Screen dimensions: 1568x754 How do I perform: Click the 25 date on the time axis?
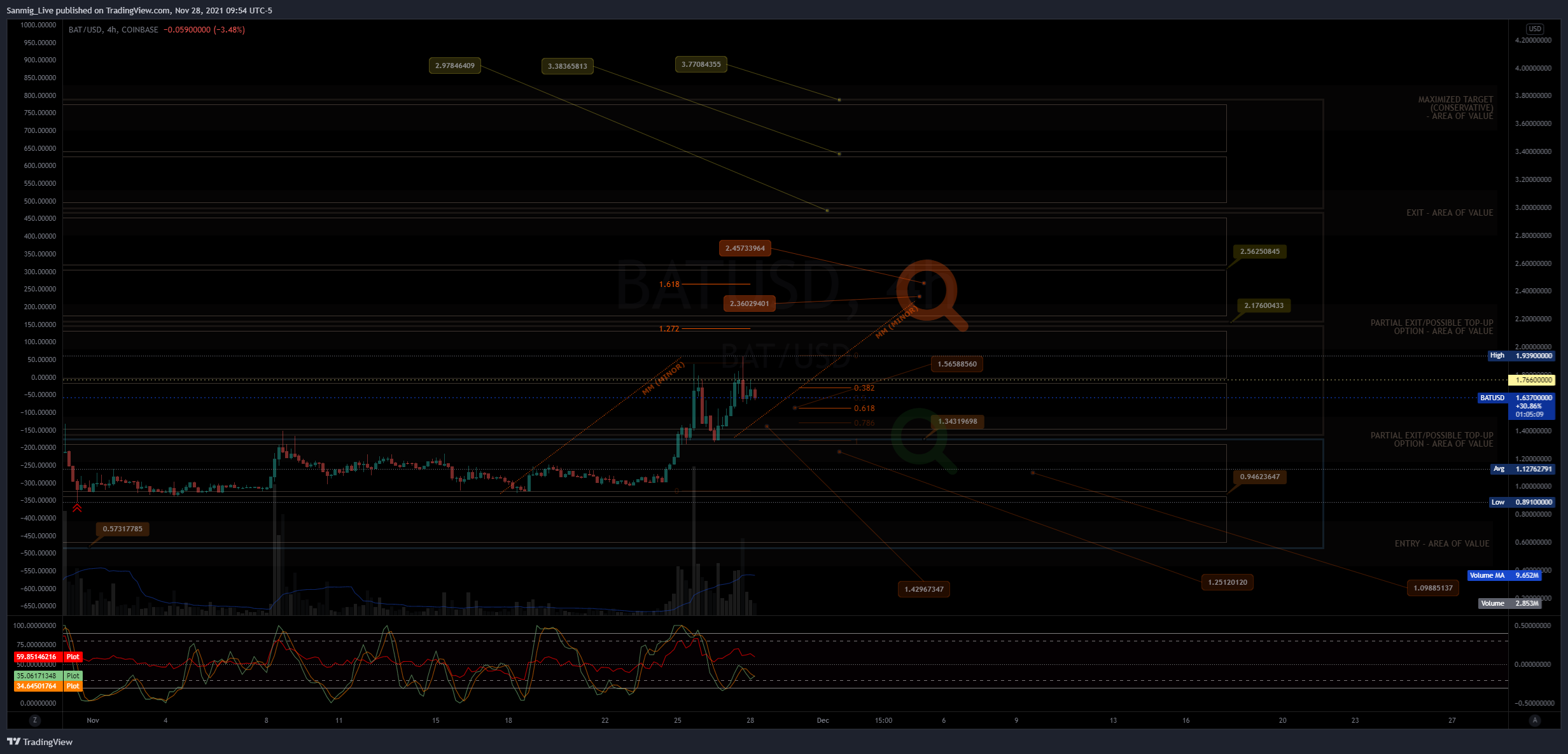tap(678, 720)
